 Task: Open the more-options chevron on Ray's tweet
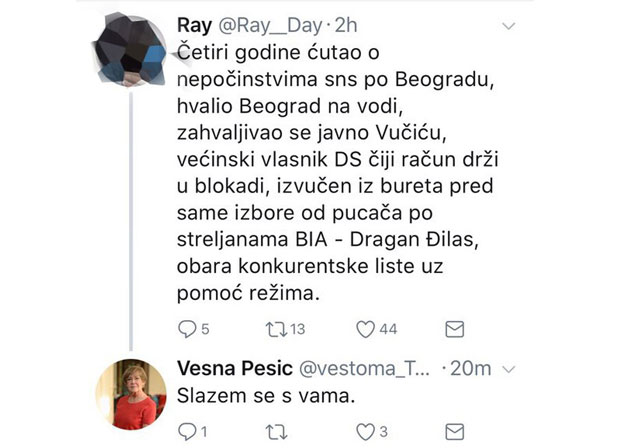(510, 25)
